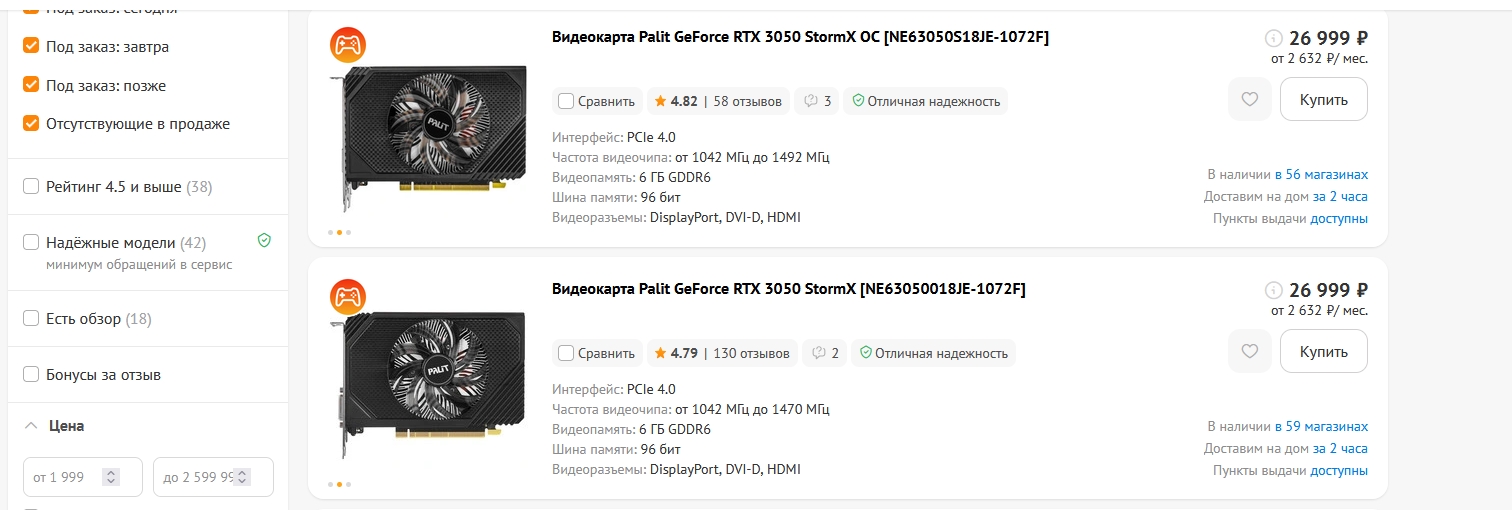The height and width of the screenshot is (510, 1512).
Task: Open the comments bubble showing 2
Action: pyautogui.click(x=824, y=353)
